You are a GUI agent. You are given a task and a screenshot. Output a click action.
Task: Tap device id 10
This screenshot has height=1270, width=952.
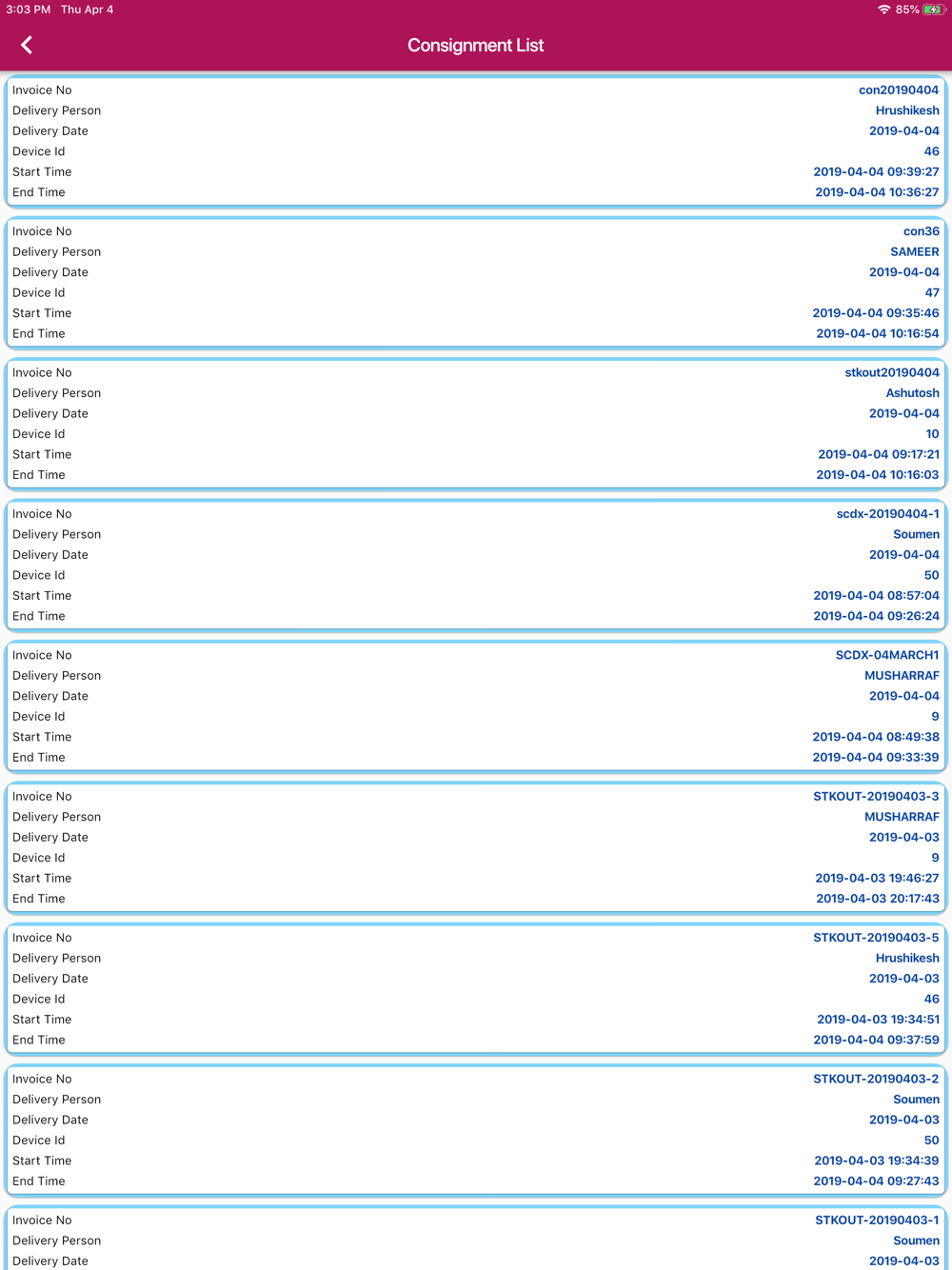[x=932, y=434]
